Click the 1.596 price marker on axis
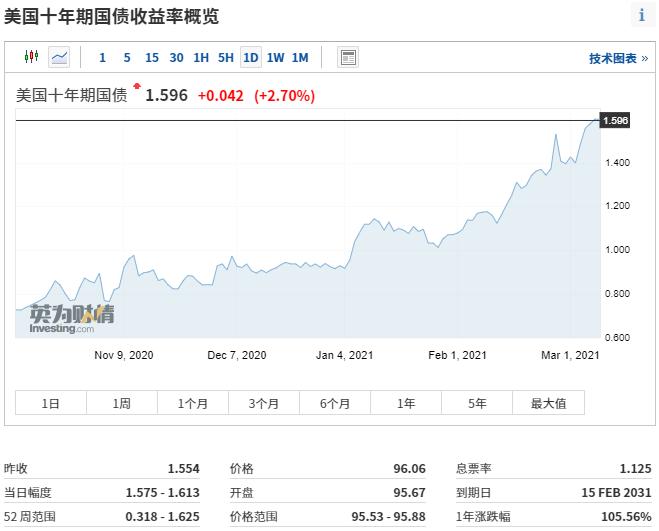Screen dimensions: 659x531 coord(616,121)
